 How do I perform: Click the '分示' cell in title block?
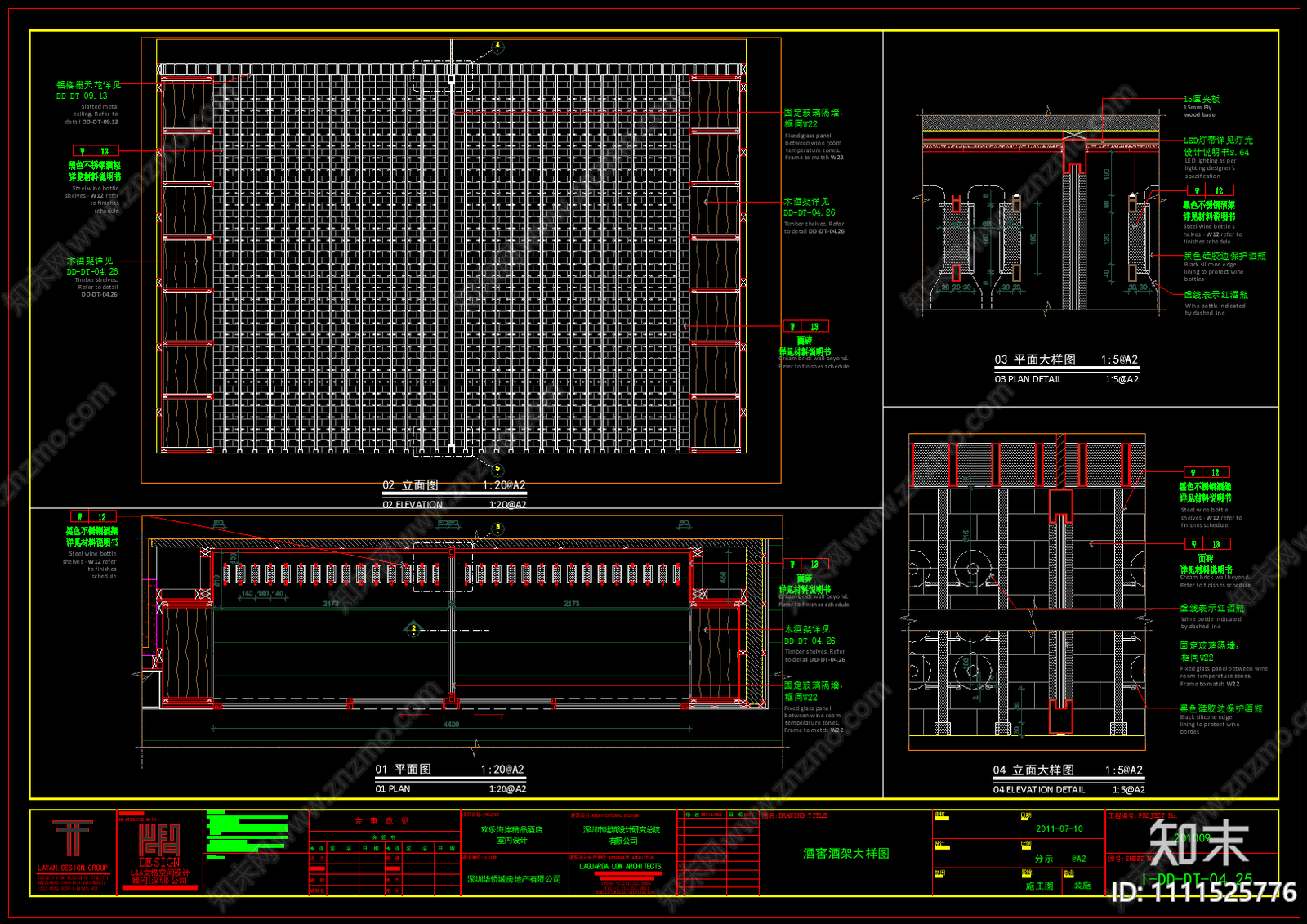pyautogui.click(x=1044, y=859)
